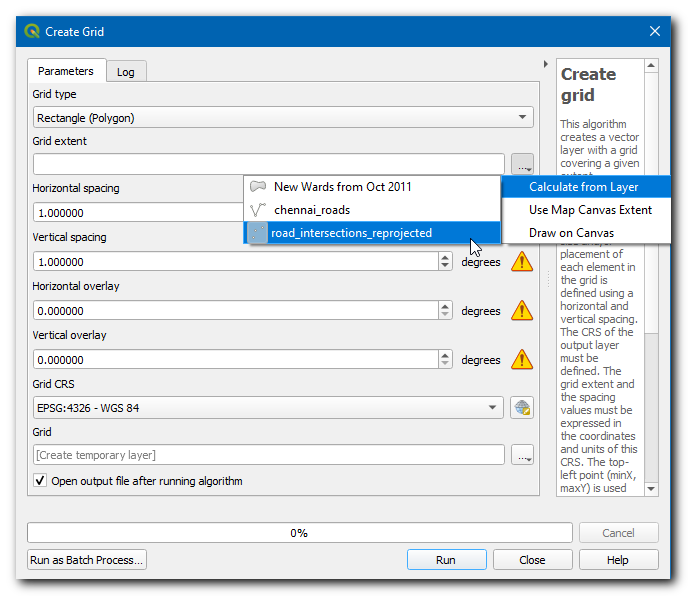The image size is (688, 596).
Task: Select Use Map Canvas Extent option
Action: [590, 210]
